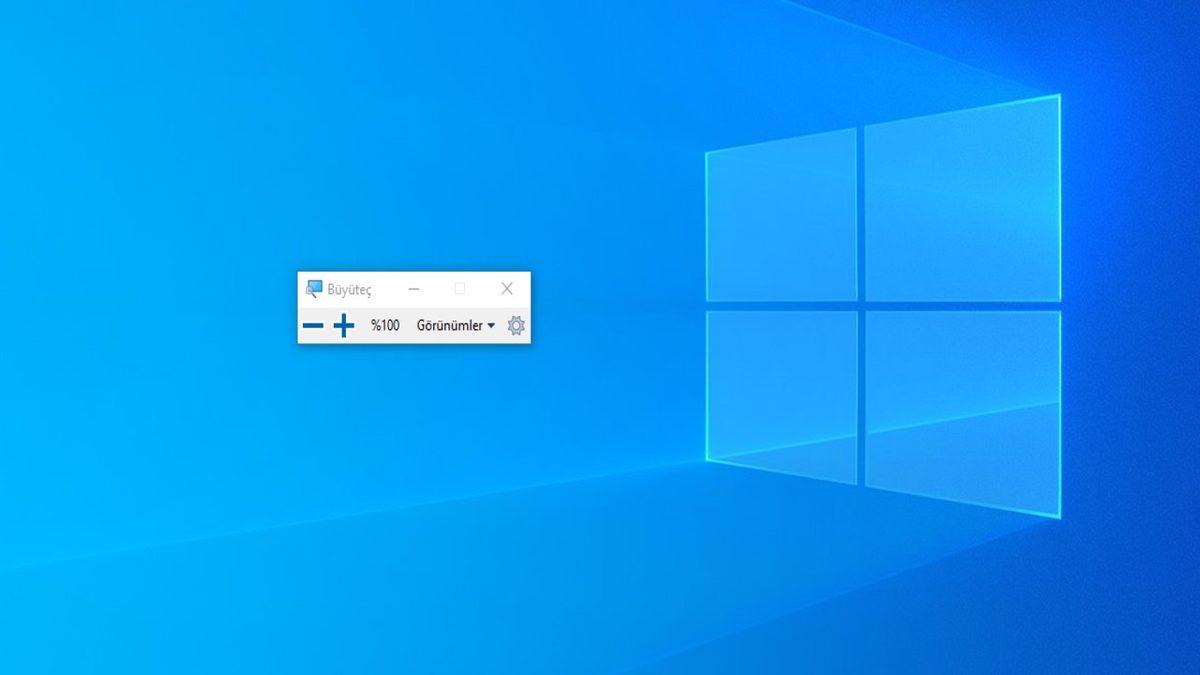This screenshot has height=675, width=1200.
Task: Open Magnifier settings via the gear icon
Action: pyautogui.click(x=515, y=325)
